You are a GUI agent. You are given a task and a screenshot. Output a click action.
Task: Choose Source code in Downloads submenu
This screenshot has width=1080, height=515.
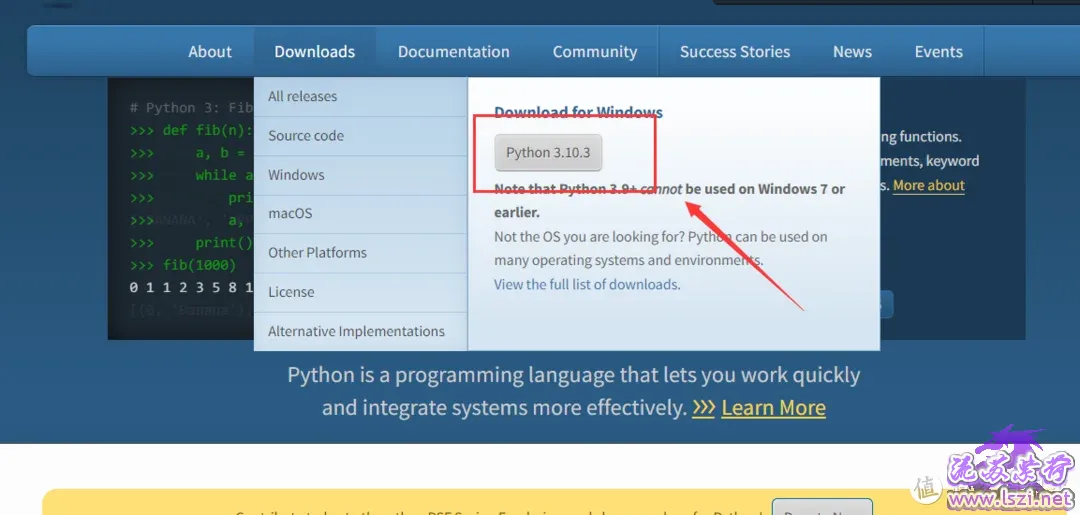coord(361,136)
